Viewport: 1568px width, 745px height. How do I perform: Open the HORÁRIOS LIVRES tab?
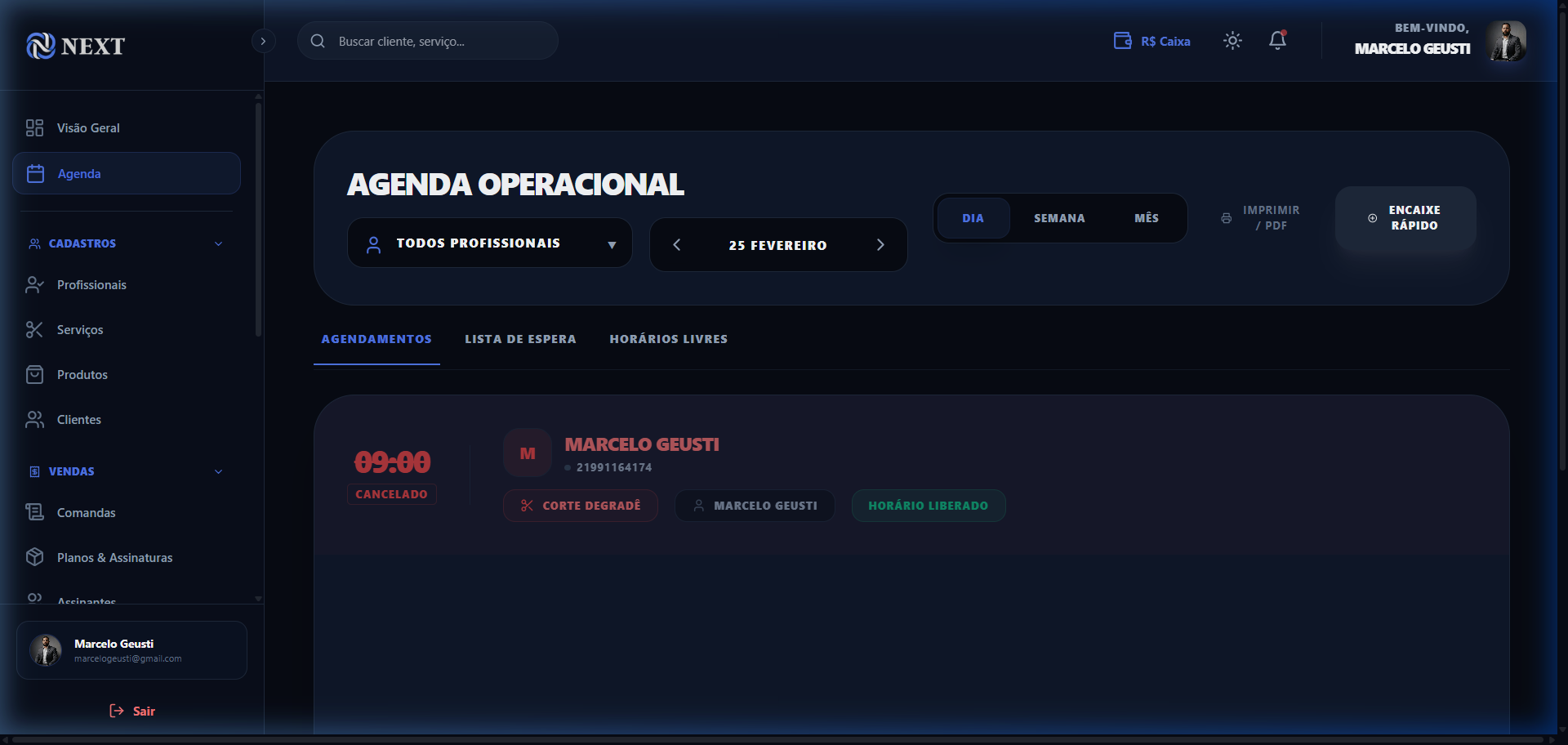click(x=667, y=338)
